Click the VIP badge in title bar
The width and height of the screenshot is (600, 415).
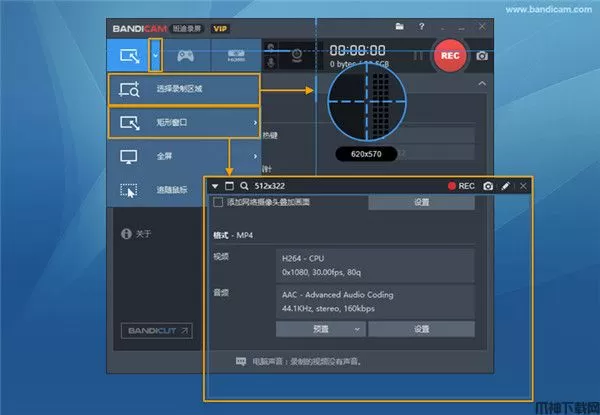click(220, 29)
